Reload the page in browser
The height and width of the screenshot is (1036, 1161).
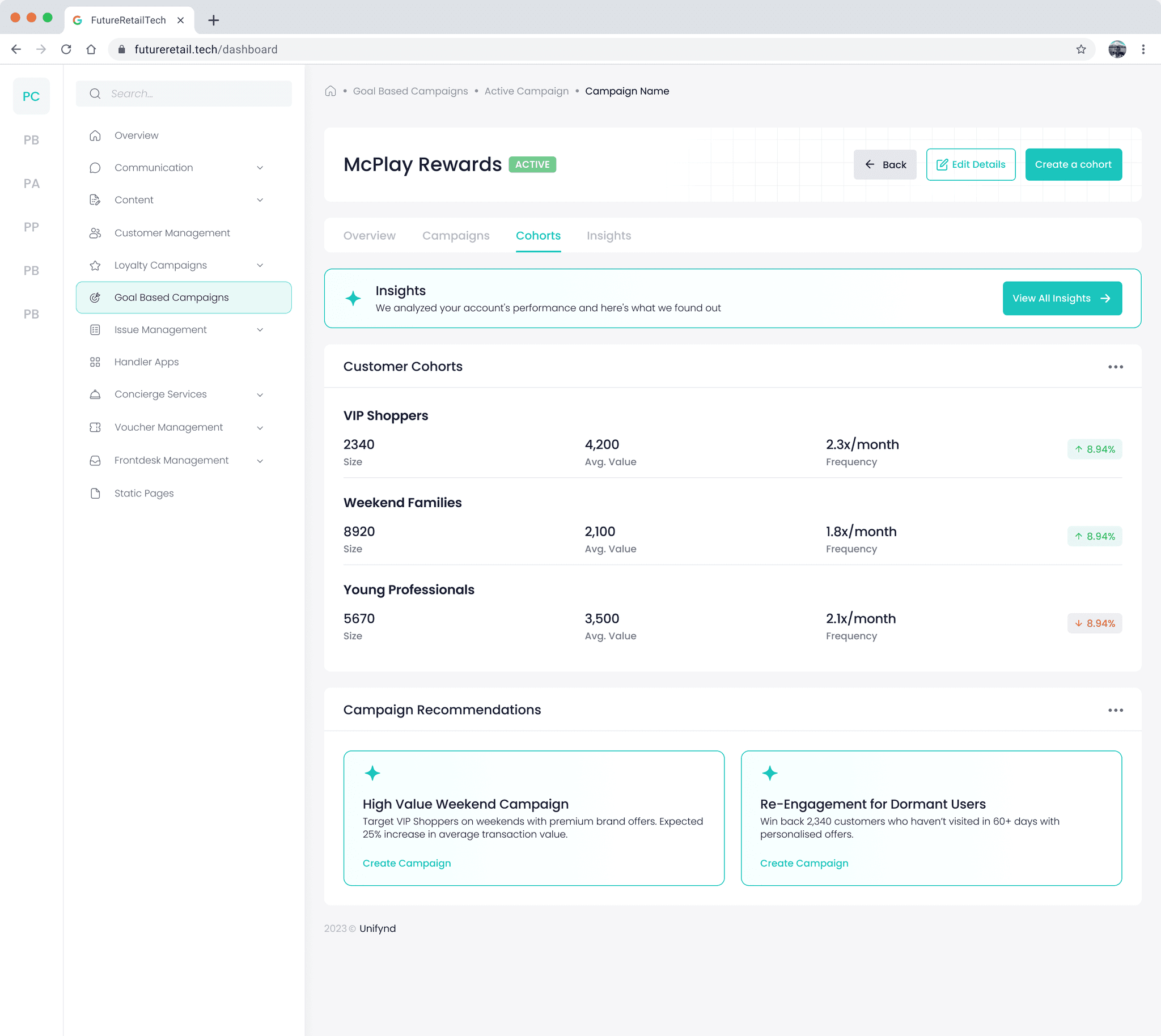[x=66, y=49]
